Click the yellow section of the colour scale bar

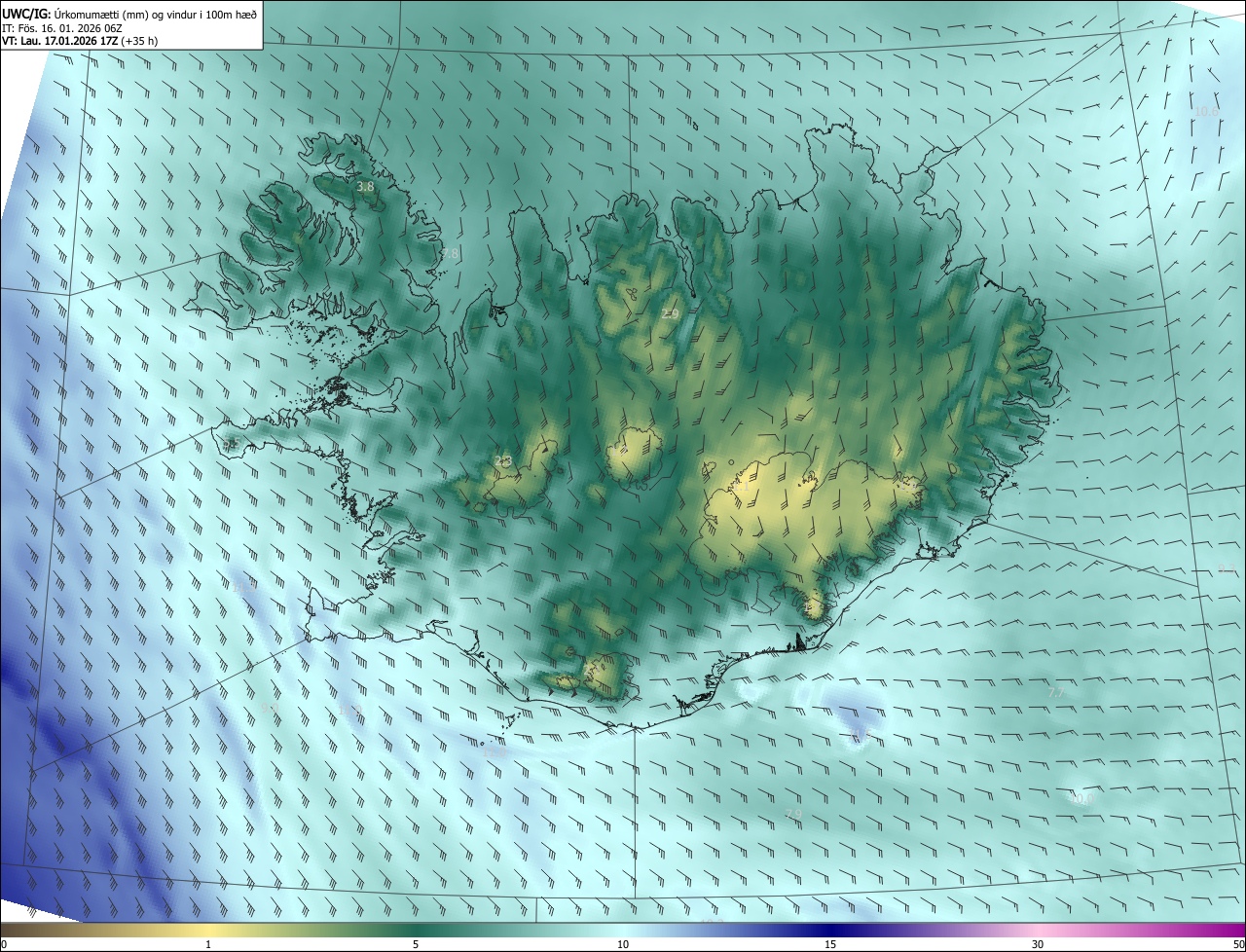[x=209, y=930]
